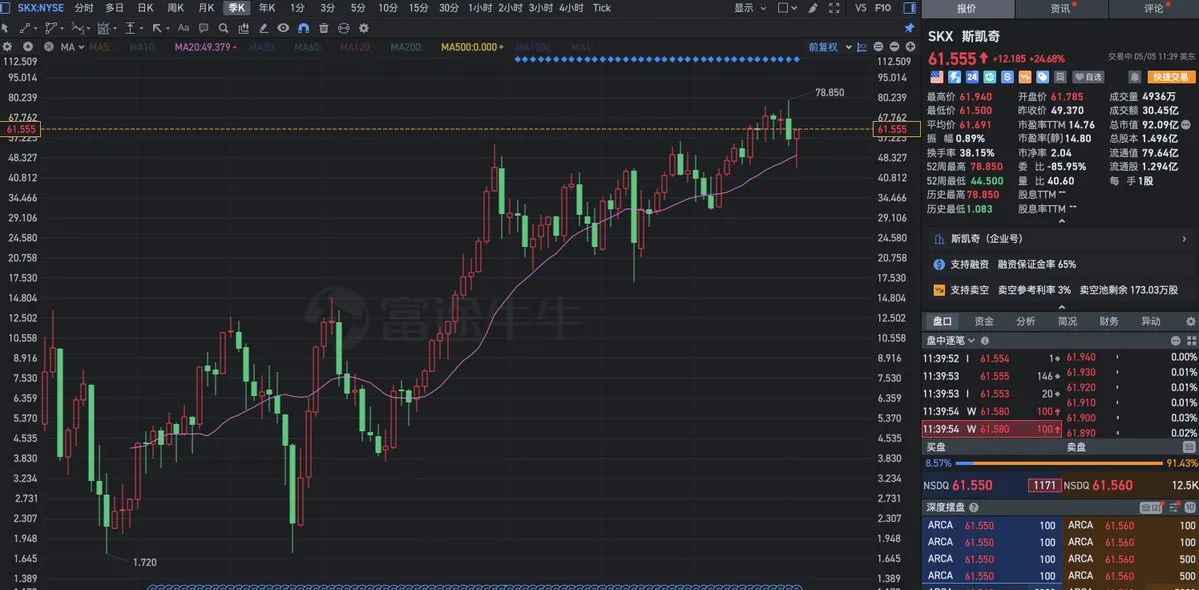The height and width of the screenshot is (590, 1199).
Task: Pin the chart with the pin icon
Action: 909,28
